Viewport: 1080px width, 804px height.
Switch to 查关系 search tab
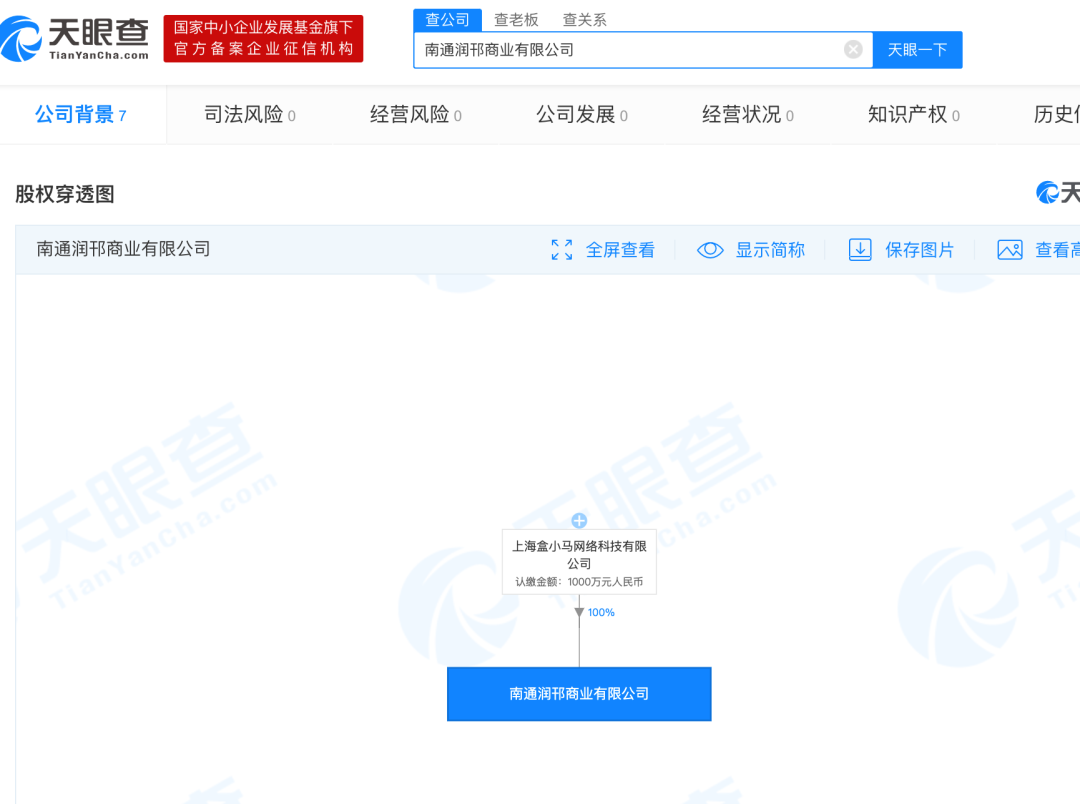pos(584,19)
